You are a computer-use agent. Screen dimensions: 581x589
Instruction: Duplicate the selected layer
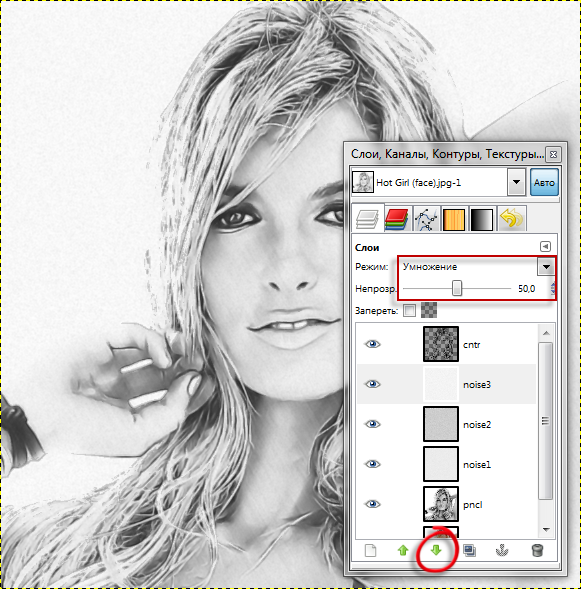click(469, 551)
